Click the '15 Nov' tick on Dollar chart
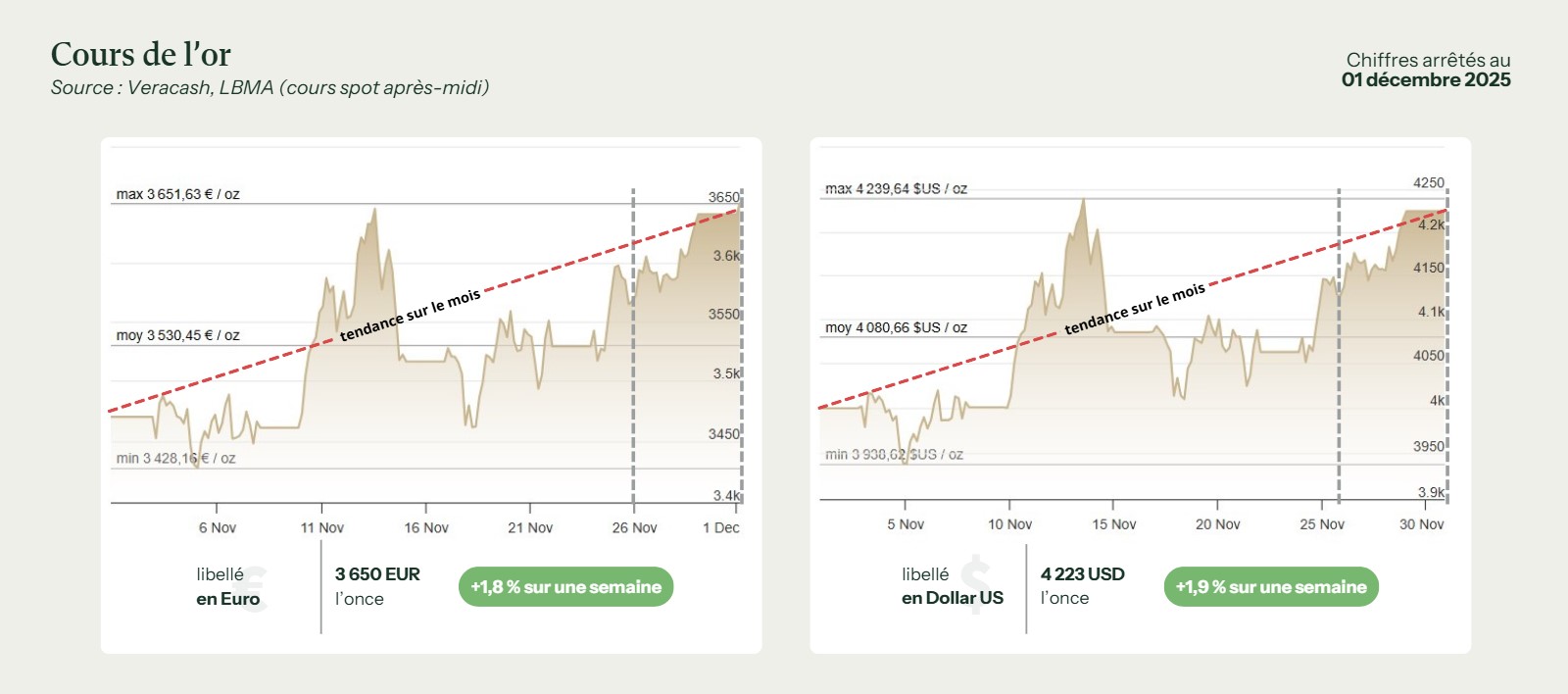The image size is (1568, 694). coord(1114,524)
